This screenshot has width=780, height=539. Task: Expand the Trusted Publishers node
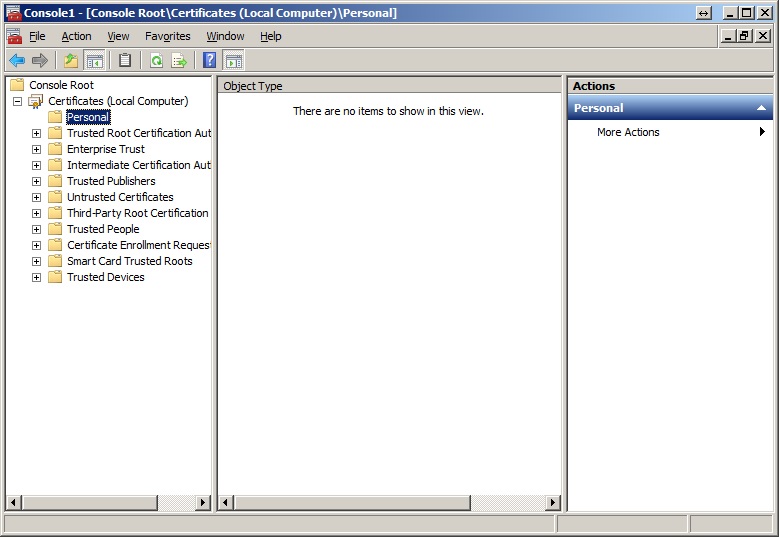[x=36, y=181]
